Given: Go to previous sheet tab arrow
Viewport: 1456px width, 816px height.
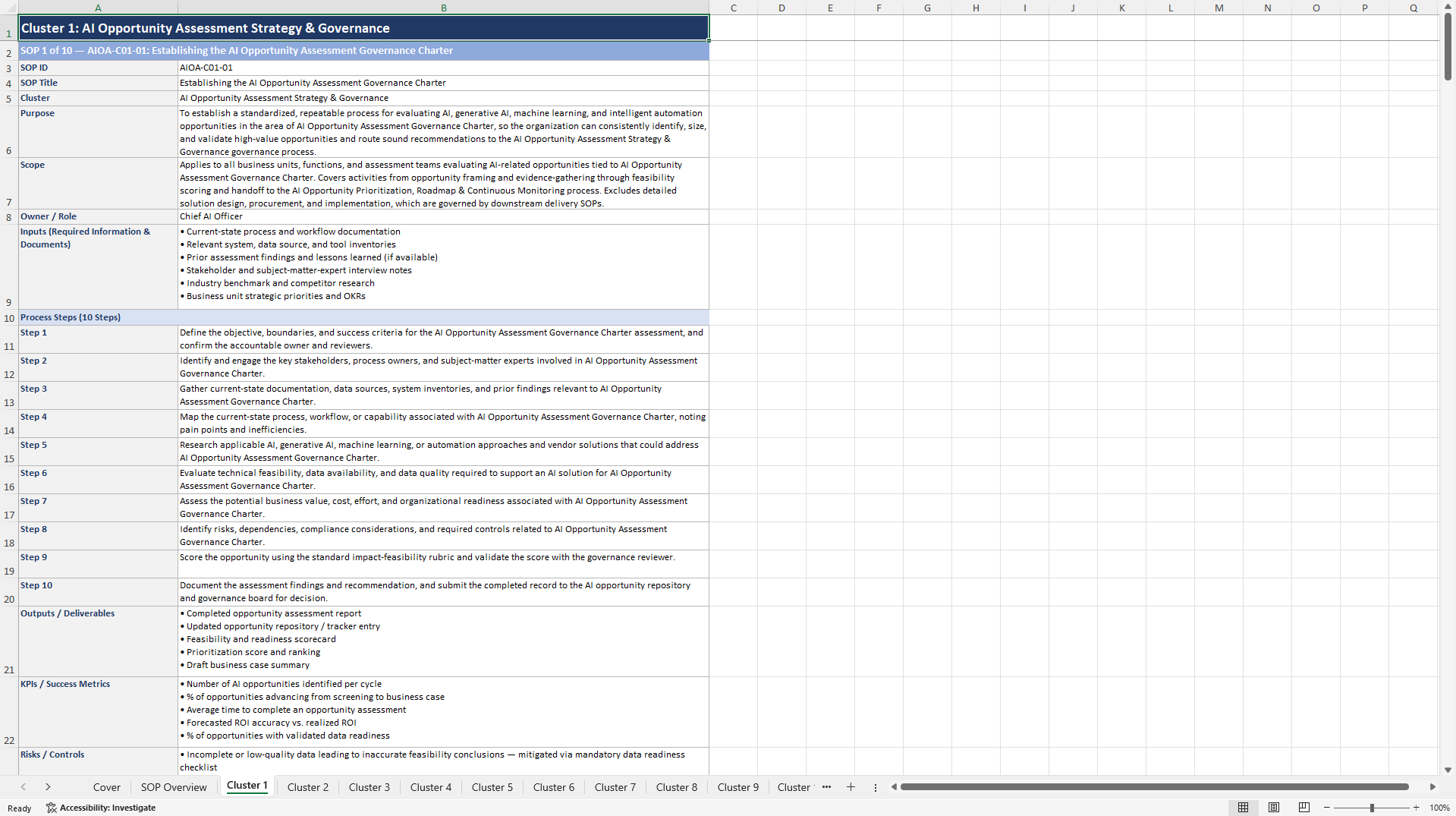Looking at the screenshot, I should pos(24,787).
